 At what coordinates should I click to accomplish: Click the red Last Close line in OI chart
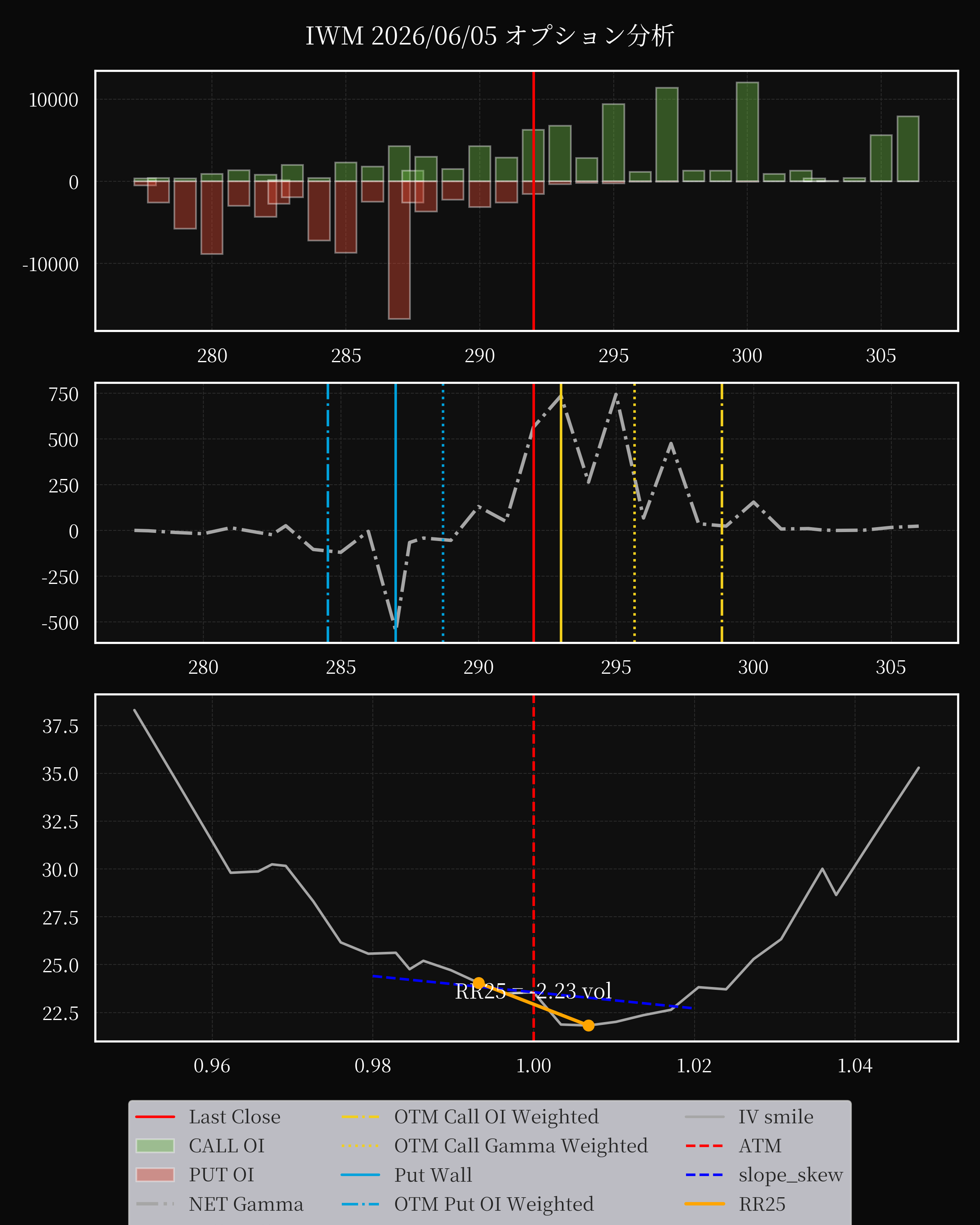click(533, 200)
